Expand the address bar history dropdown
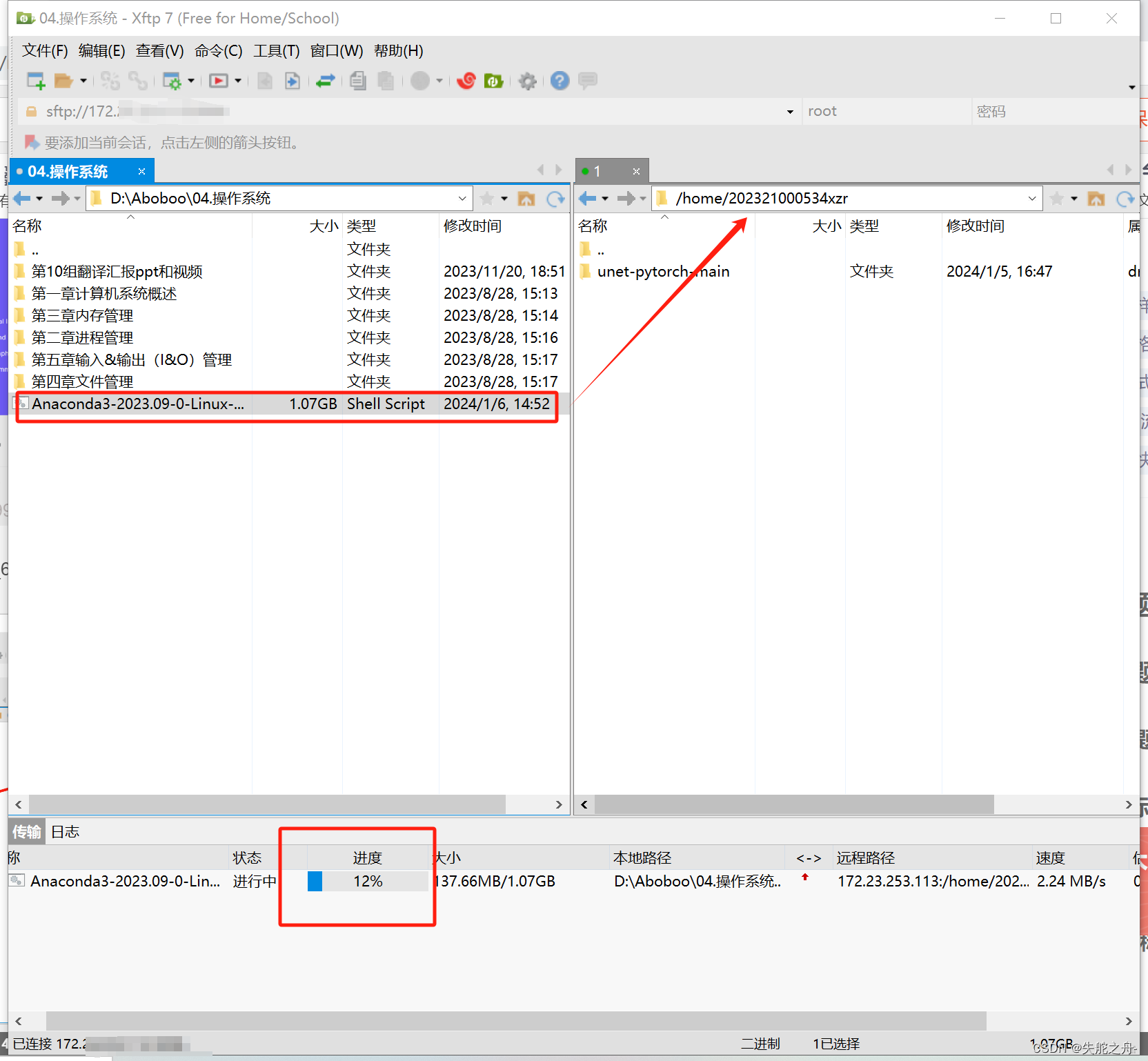 coord(790,112)
